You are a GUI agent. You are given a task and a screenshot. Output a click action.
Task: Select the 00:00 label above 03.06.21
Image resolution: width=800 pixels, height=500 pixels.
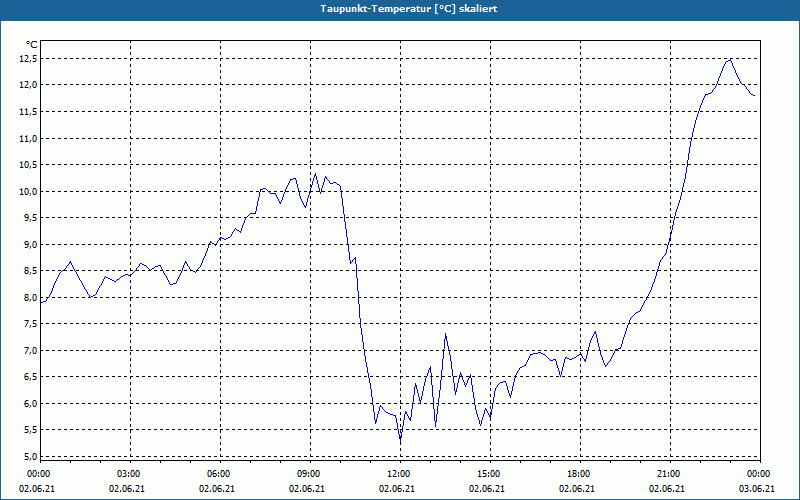(x=760, y=474)
